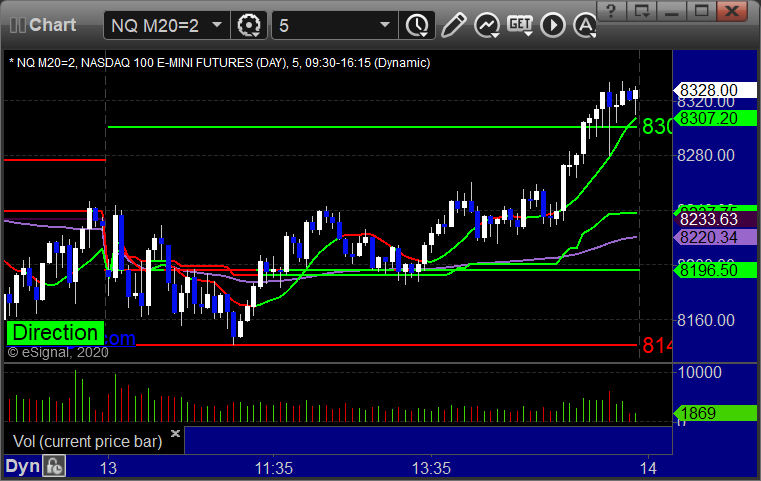Click the 8307.20 green price label
The width and height of the screenshot is (761, 481).
[x=714, y=118]
